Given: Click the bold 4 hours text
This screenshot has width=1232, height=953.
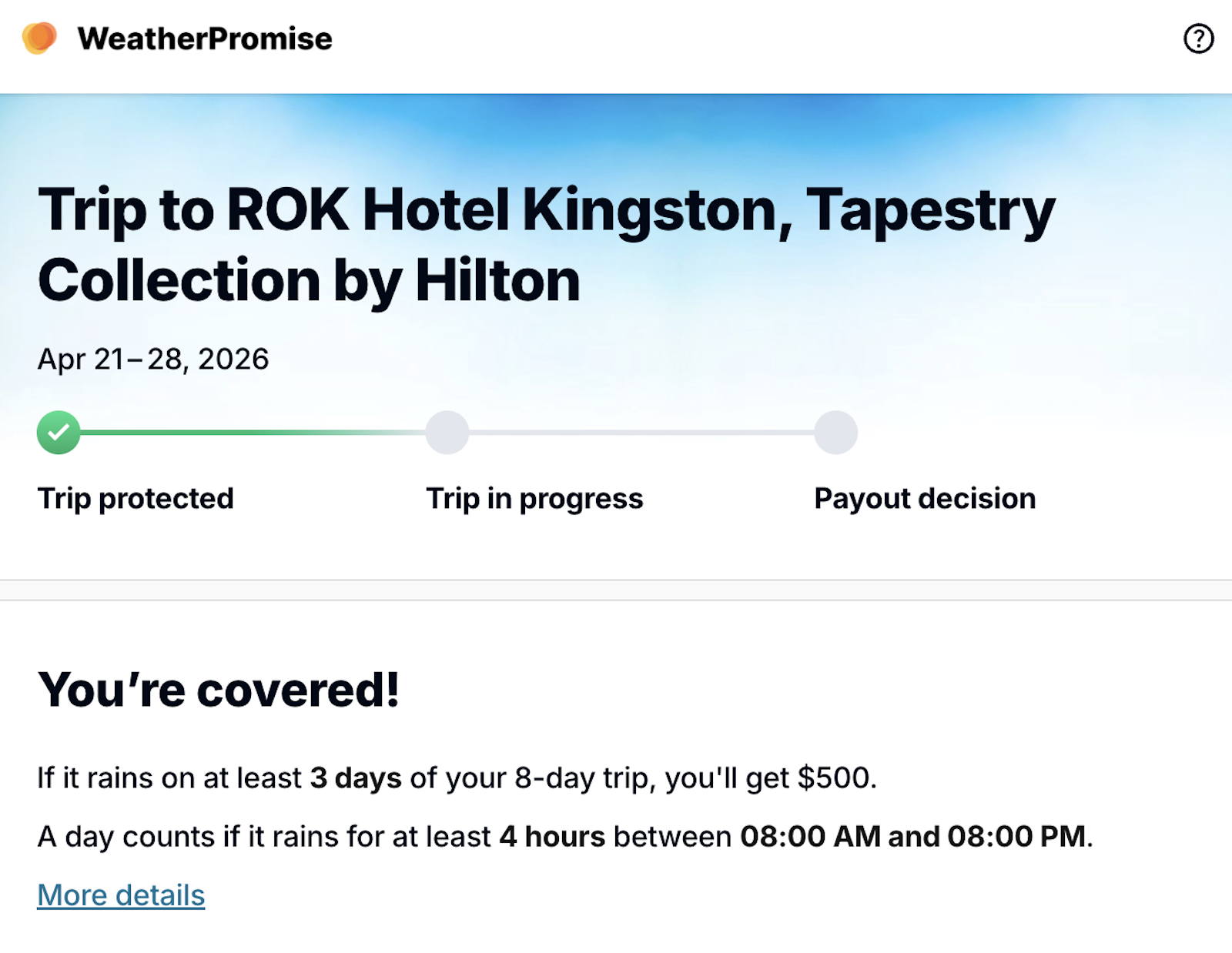Looking at the screenshot, I should tap(552, 837).
